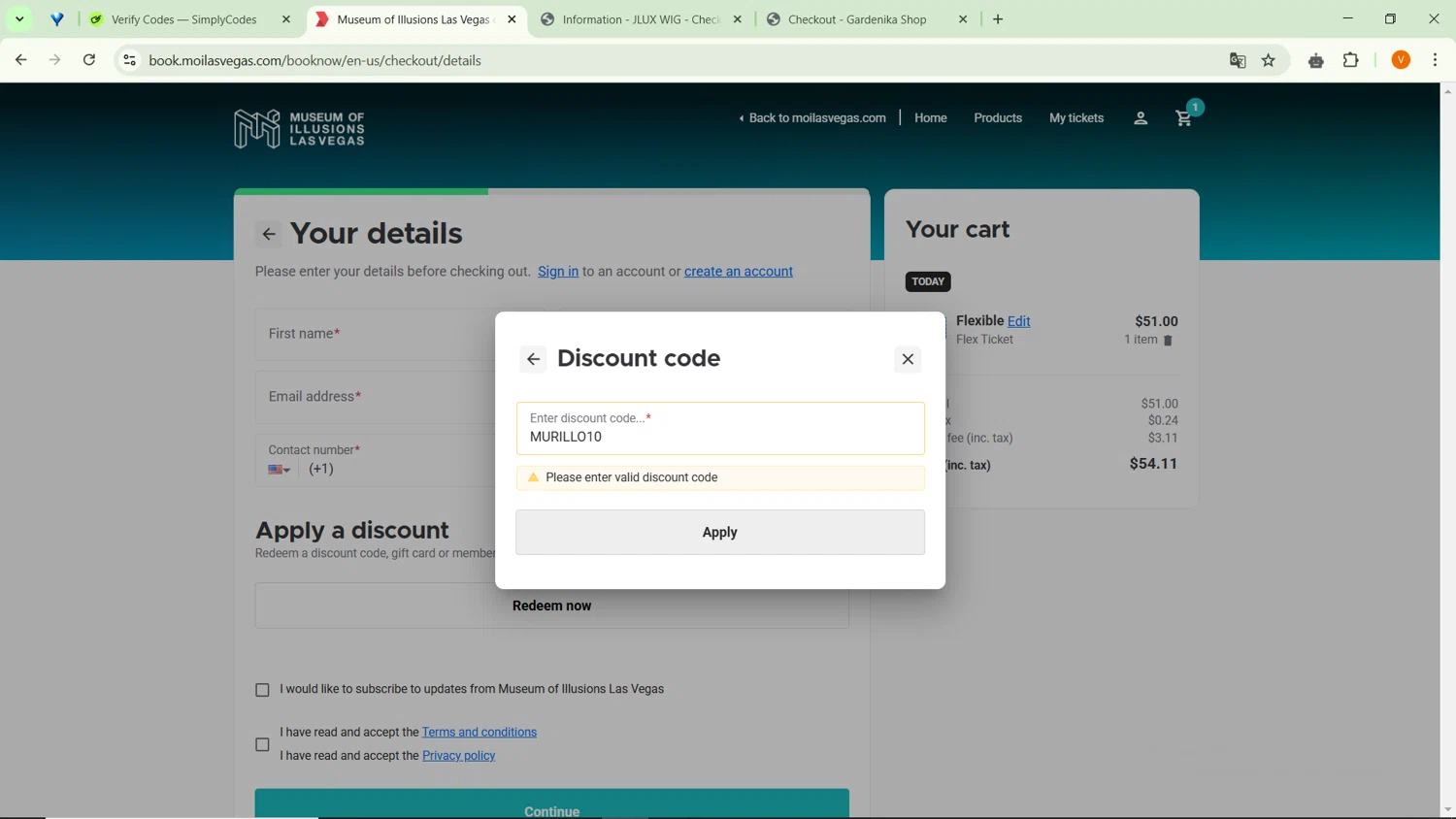
Task: Close the Gardenika Shop tab
Action: [963, 19]
